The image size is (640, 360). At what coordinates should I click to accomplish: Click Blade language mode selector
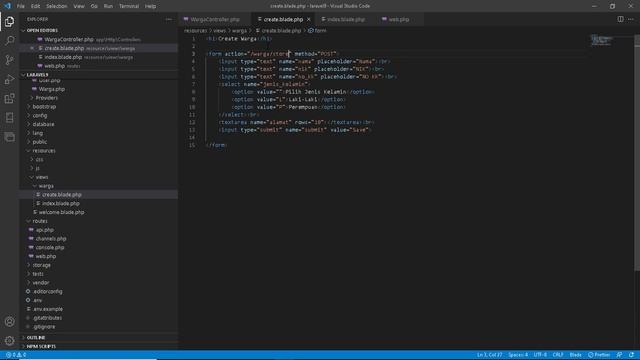pyautogui.click(x=575, y=355)
